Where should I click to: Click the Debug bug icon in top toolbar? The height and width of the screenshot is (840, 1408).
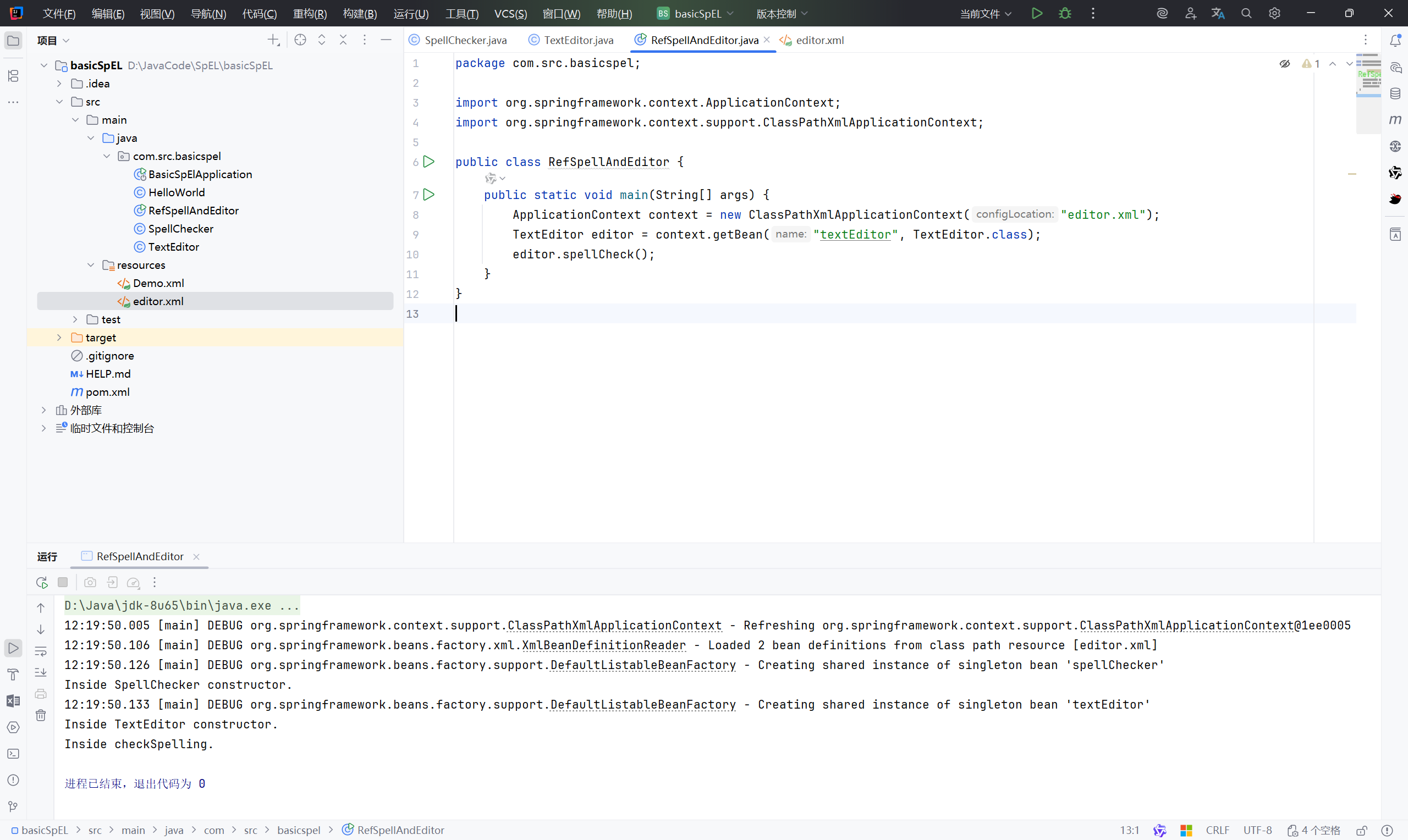(1065, 13)
